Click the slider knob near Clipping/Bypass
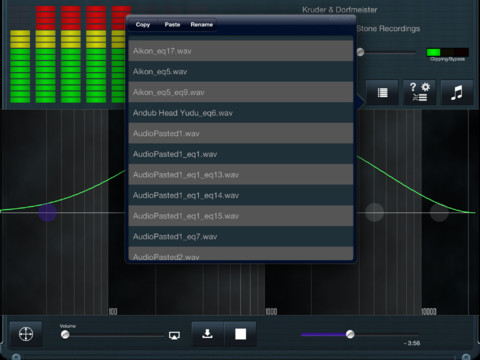The image size is (480, 360). 360,52
